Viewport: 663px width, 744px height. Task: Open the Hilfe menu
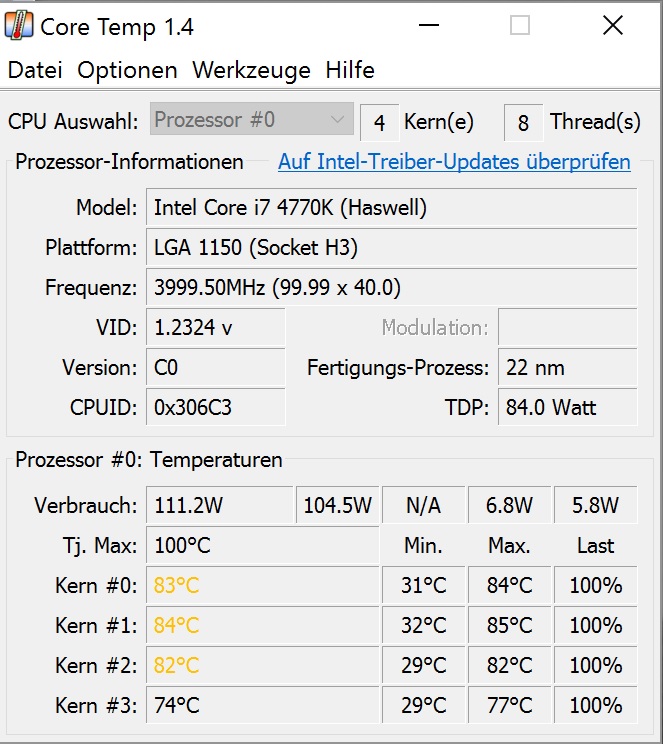click(x=350, y=70)
